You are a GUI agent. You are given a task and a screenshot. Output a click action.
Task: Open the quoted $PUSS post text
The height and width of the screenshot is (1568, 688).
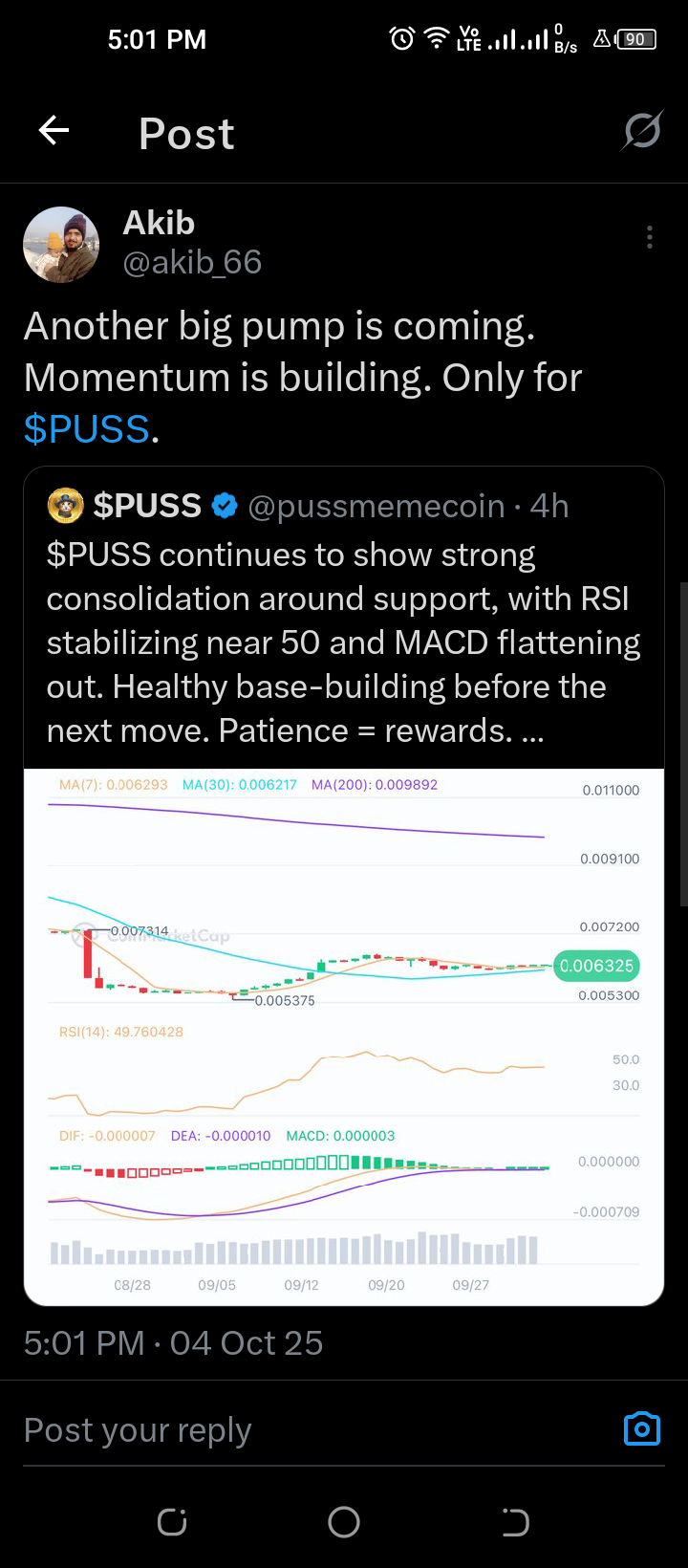point(343,642)
